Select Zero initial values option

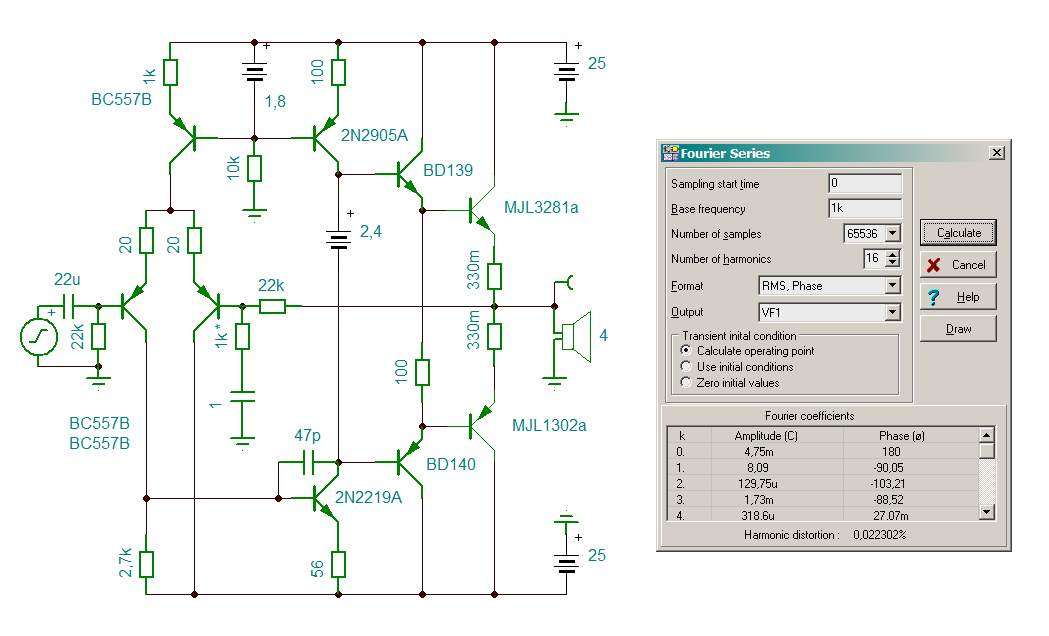pyautogui.click(x=686, y=383)
